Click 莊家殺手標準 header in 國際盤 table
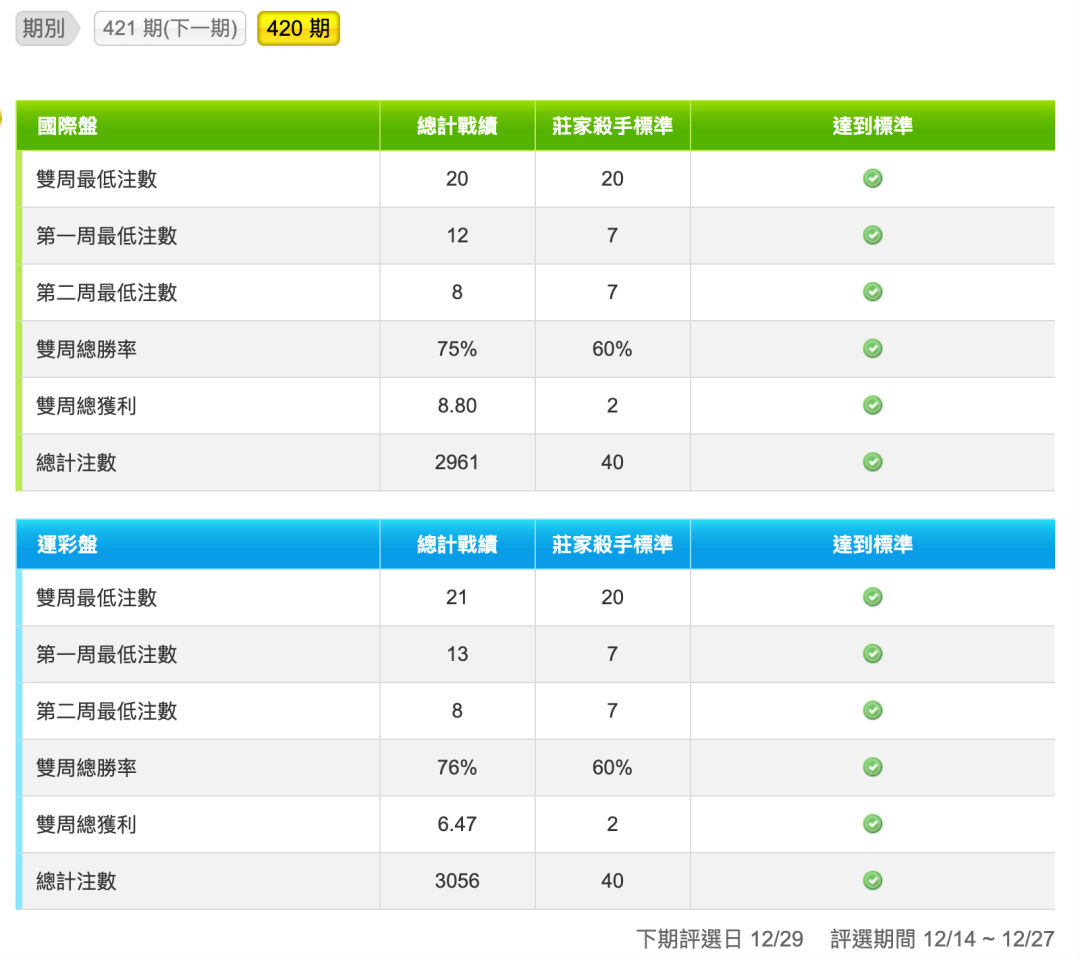The height and width of the screenshot is (960, 1080). pyautogui.click(x=612, y=126)
